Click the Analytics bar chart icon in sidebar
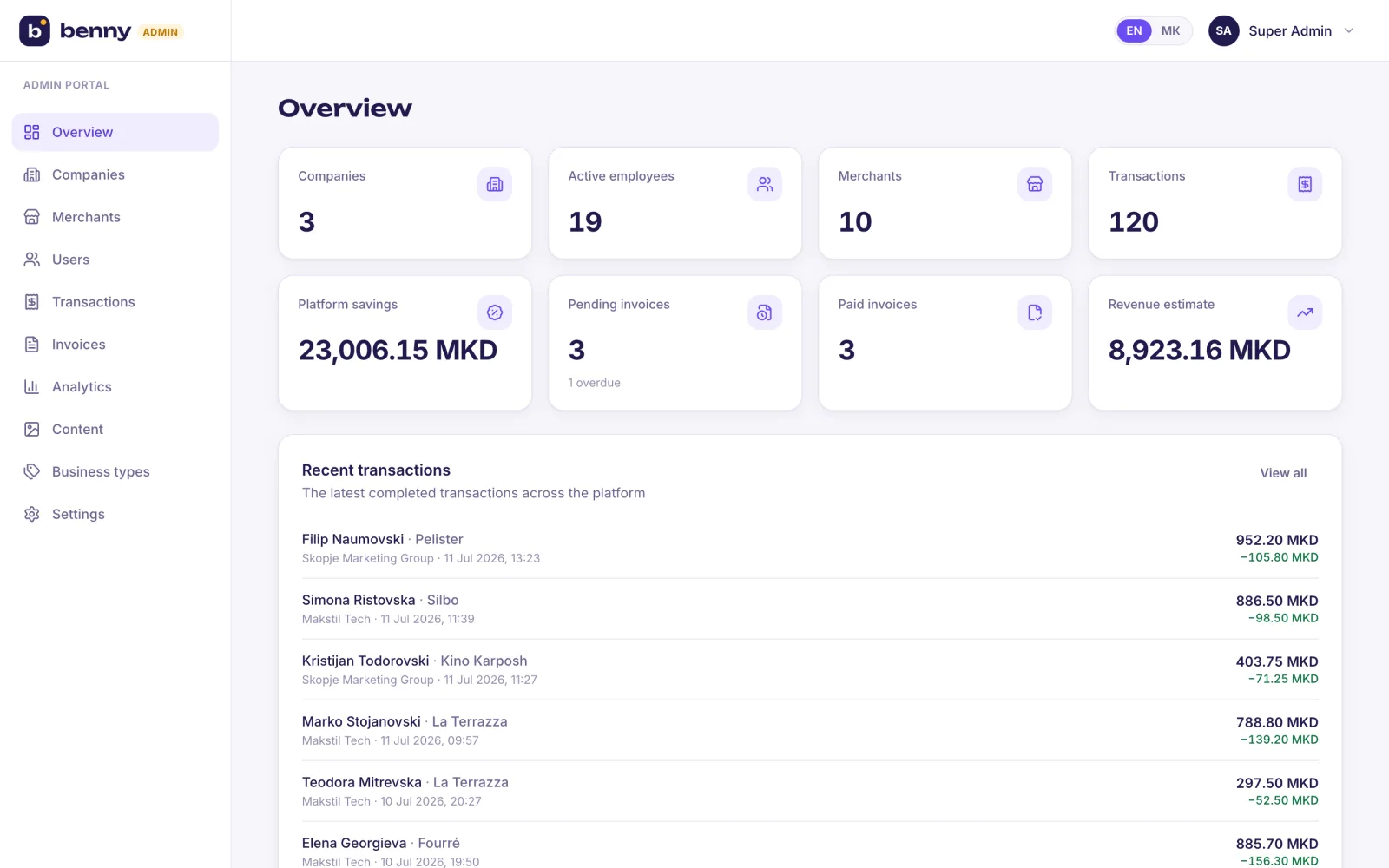The width and height of the screenshot is (1389, 868). coord(32,387)
